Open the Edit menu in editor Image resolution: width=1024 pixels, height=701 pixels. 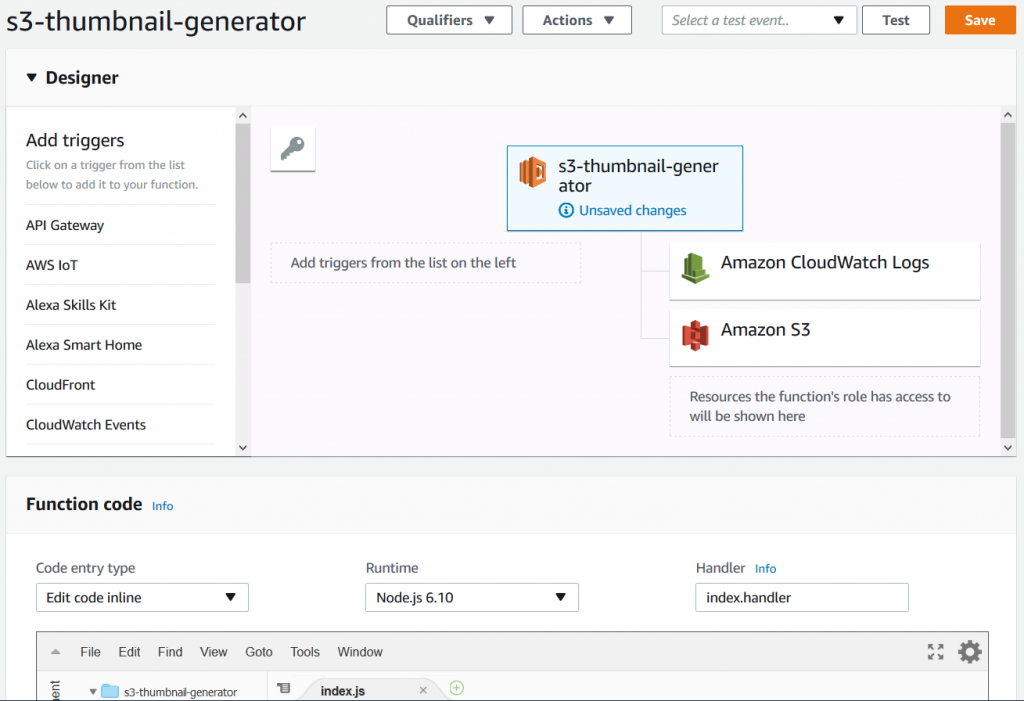coord(129,652)
